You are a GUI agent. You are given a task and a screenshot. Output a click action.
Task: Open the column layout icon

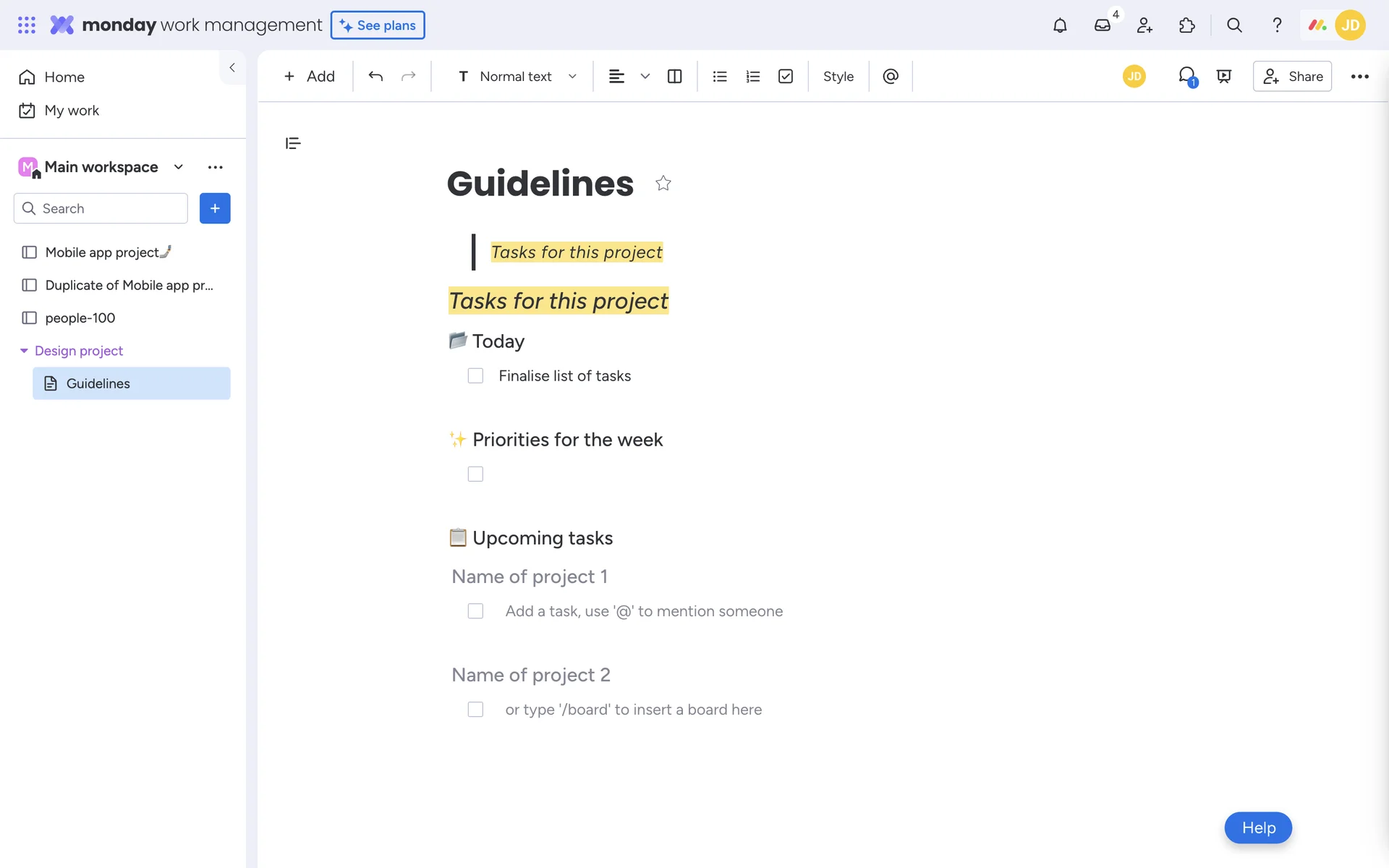[674, 76]
